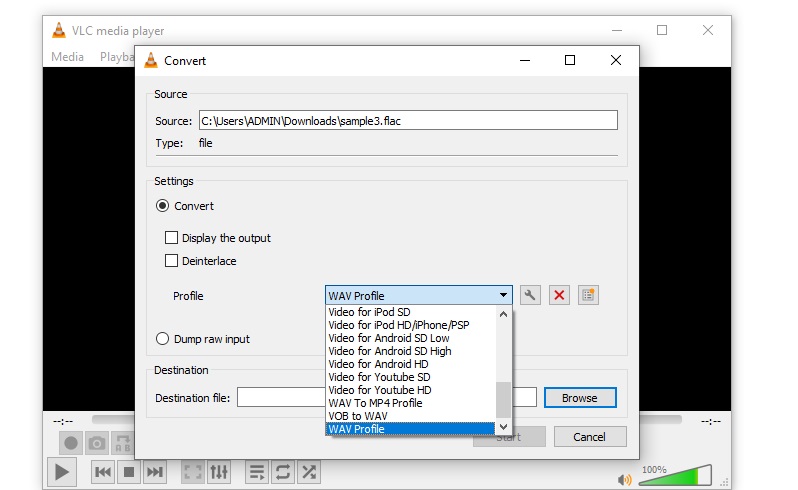Click the Source path field

[x=408, y=121]
